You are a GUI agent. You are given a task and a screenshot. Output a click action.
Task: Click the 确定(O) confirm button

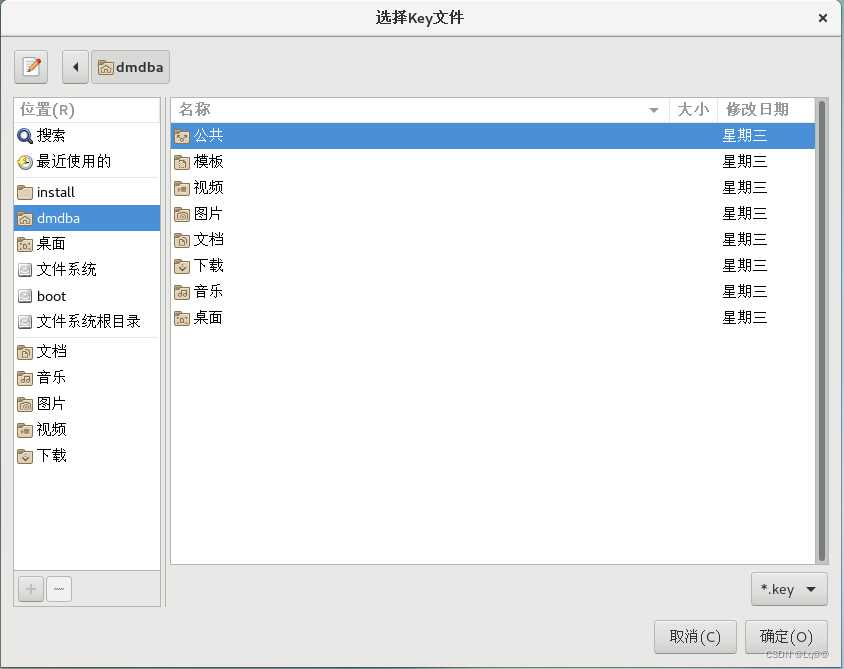point(786,637)
